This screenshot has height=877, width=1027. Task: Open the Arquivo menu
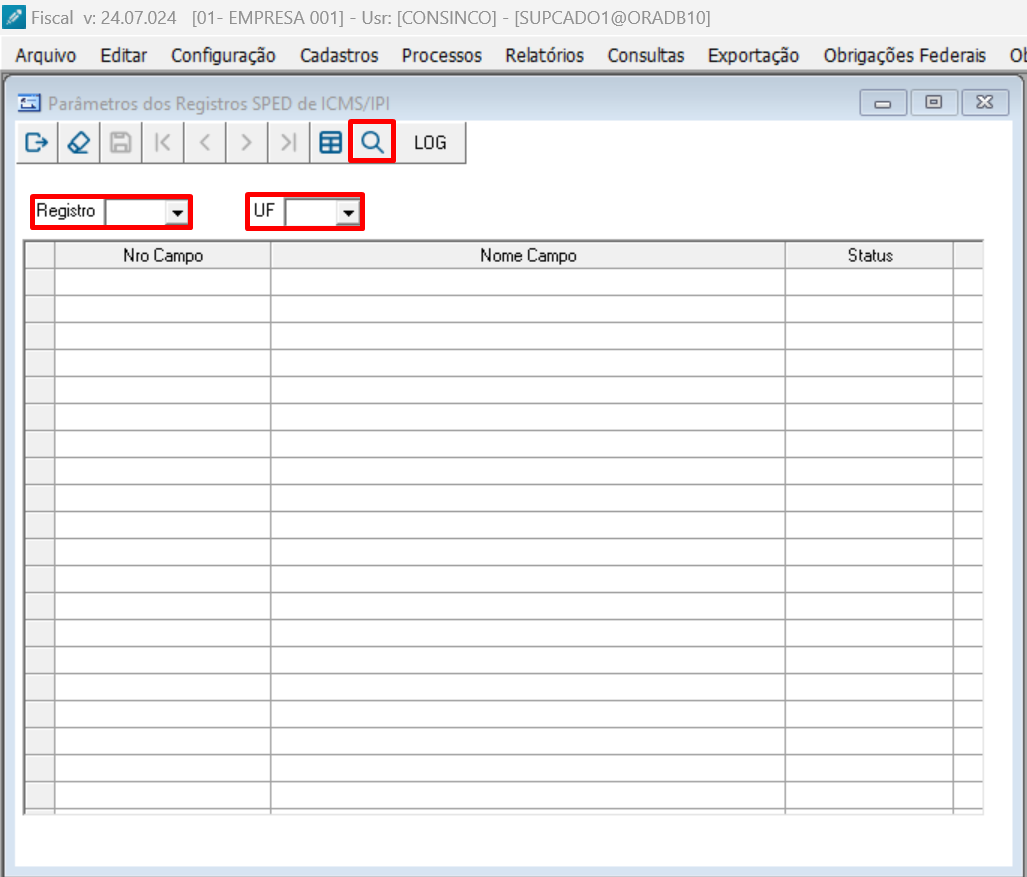pyautogui.click(x=46, y=56)
